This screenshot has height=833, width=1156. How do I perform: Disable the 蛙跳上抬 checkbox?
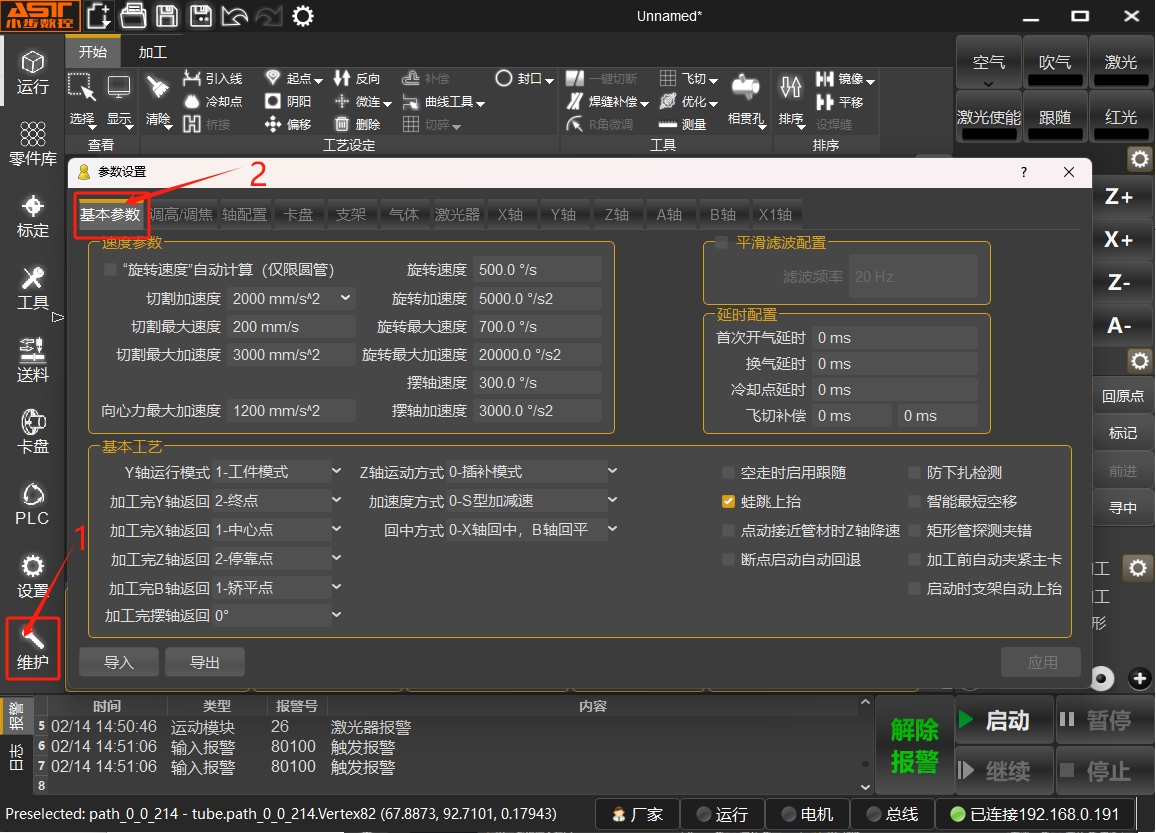coord(728,501)
